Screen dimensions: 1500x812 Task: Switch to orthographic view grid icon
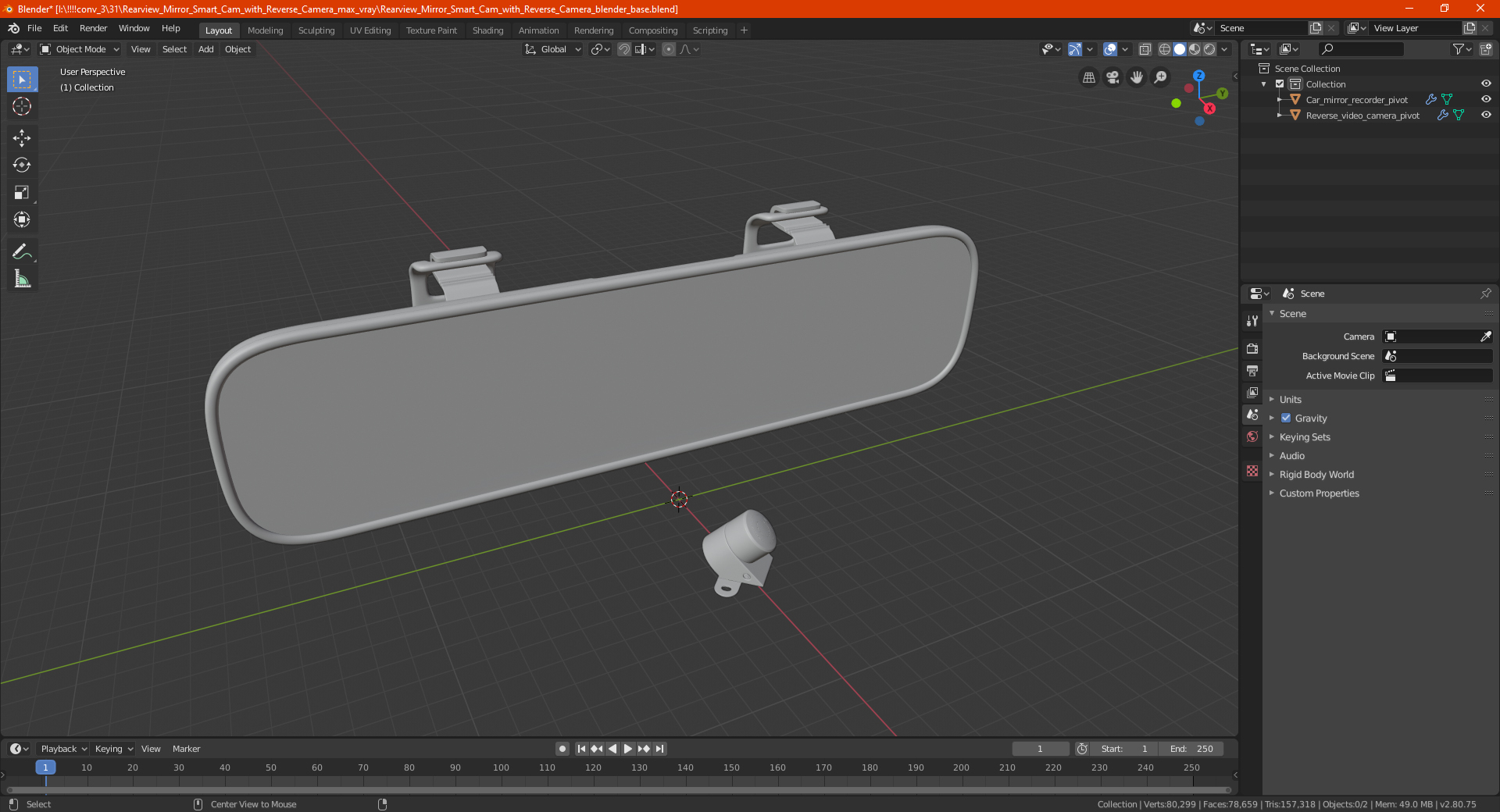(x=1088, y=77)
